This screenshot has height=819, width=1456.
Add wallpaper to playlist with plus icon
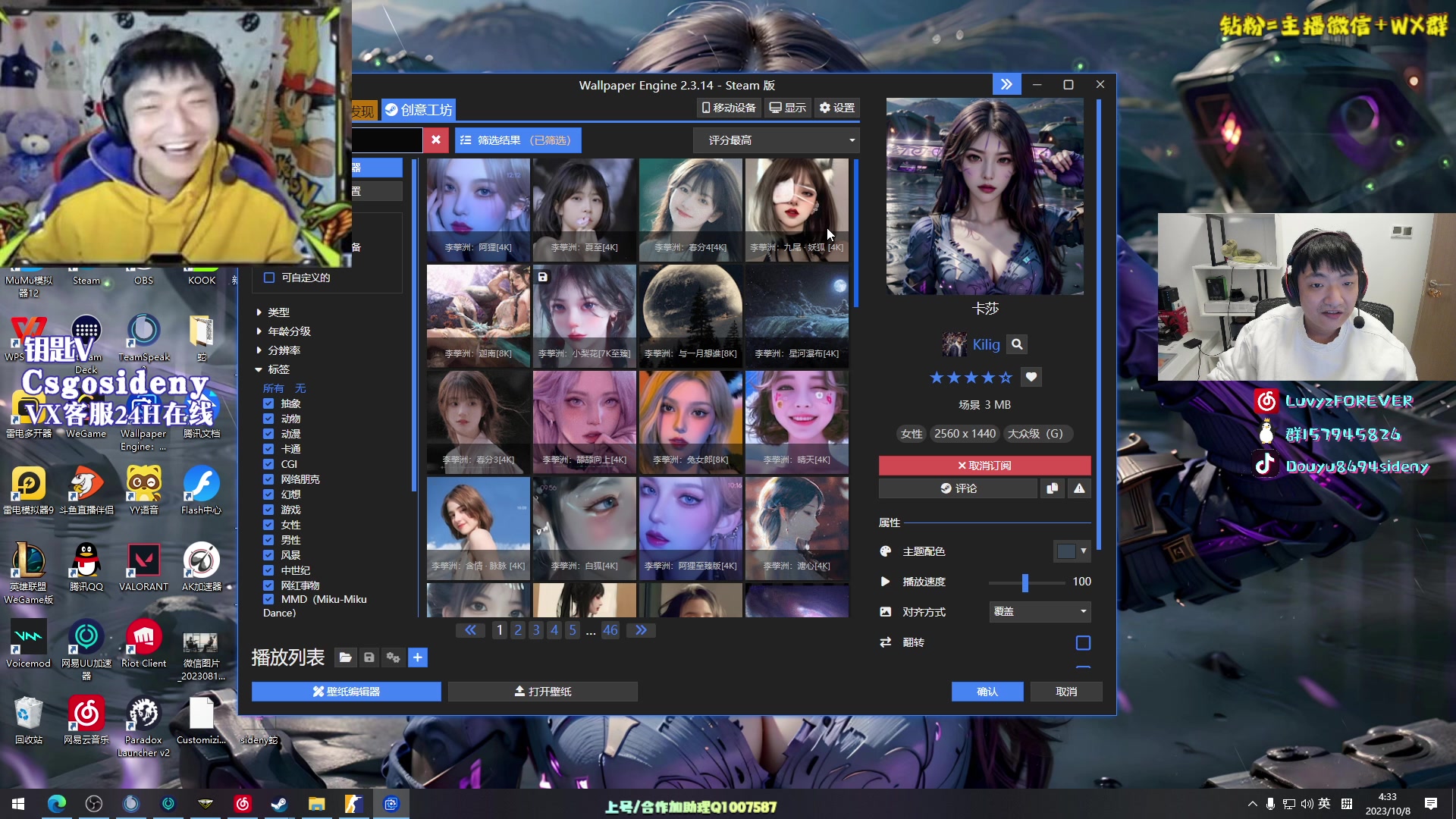click(418, 657)
